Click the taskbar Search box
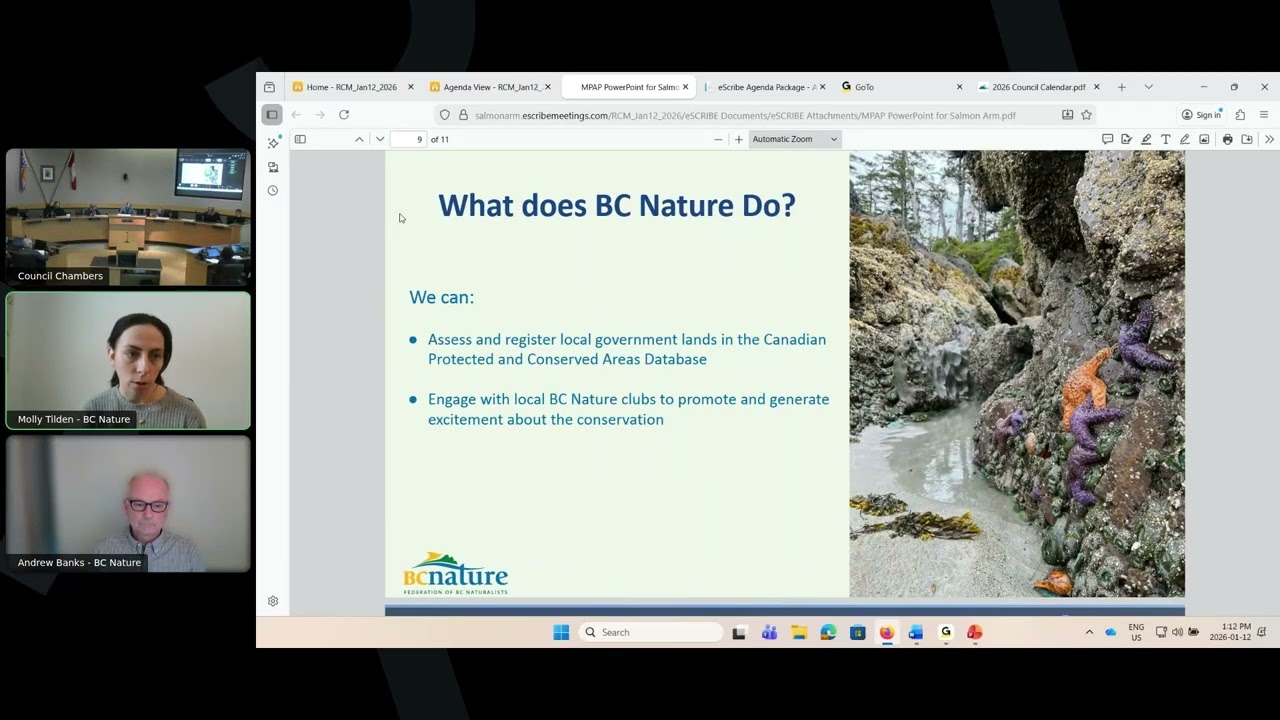This screenshot has height=720, width=1280. click(651, 632)
